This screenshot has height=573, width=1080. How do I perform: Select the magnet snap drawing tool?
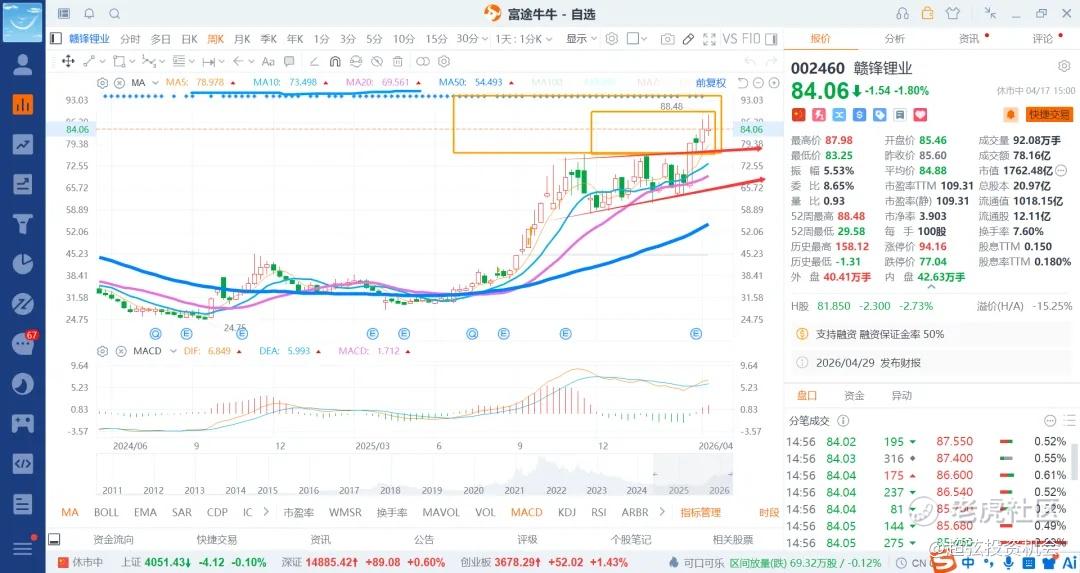(335, 61)
